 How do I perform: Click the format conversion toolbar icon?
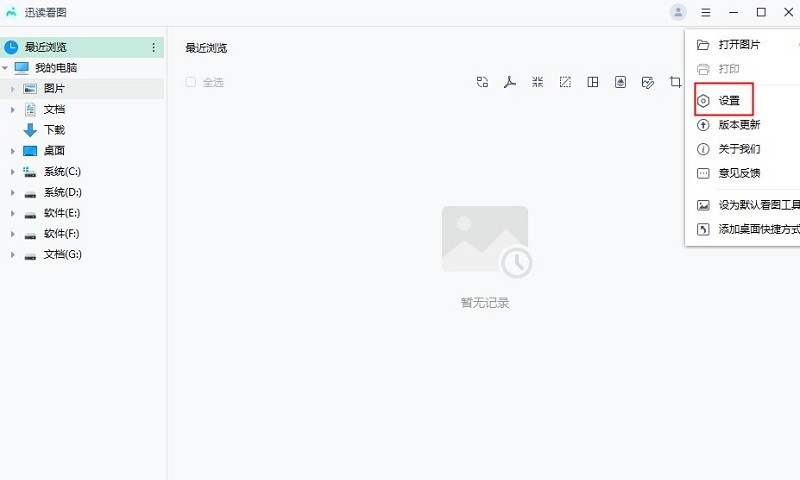click(x=482, y=82)
